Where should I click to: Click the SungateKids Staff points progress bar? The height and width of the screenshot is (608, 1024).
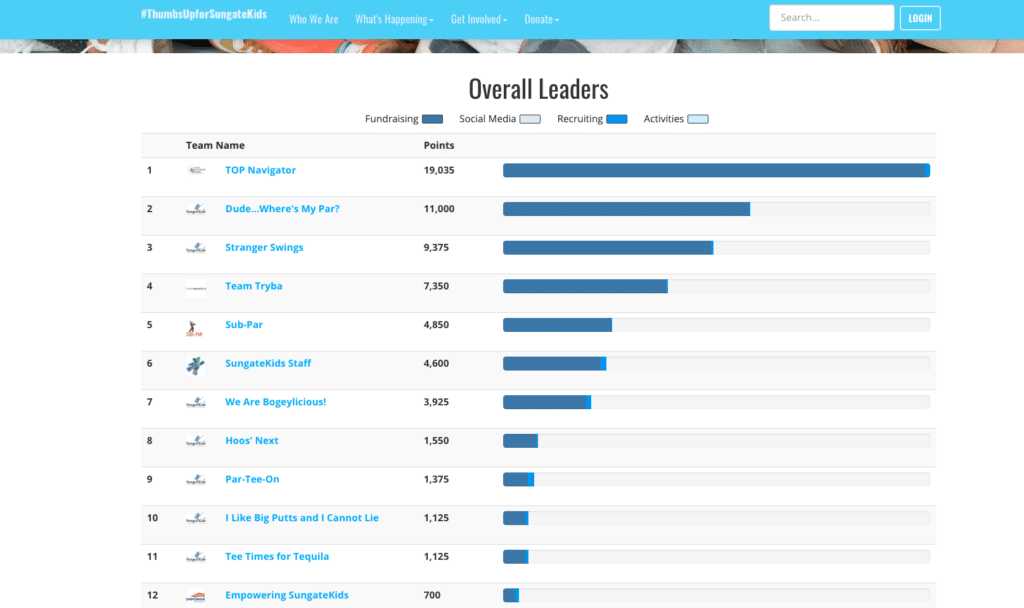[x=716, y=363]
